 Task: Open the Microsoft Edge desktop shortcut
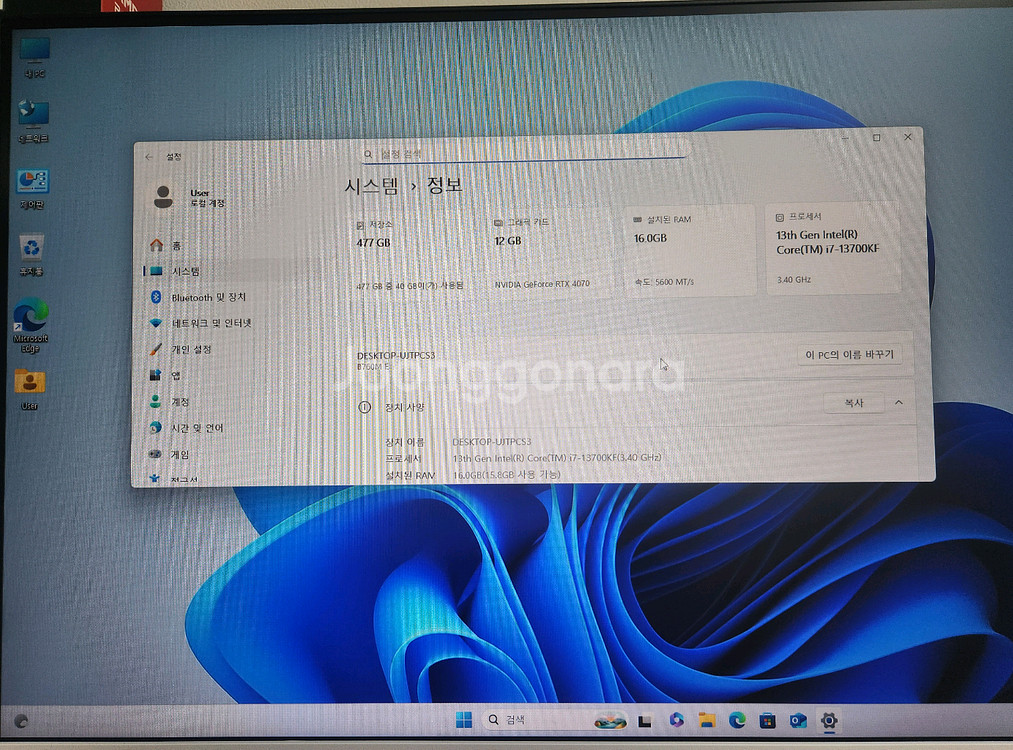30,318
